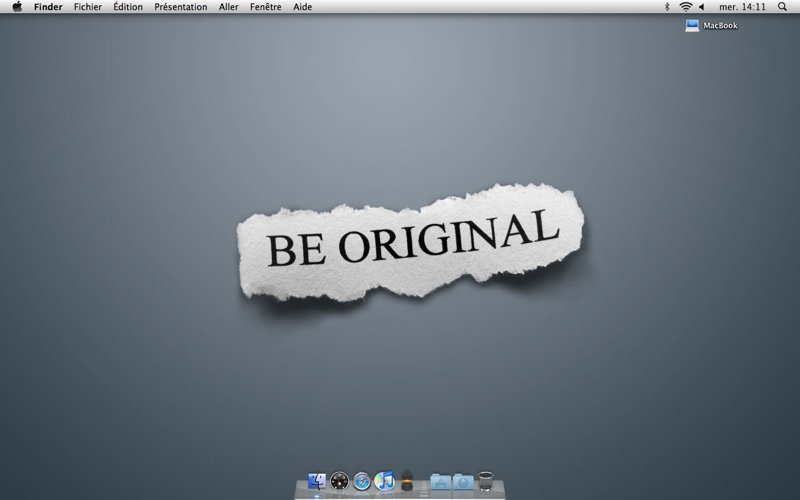Open the Aller menu
The image size is (800, 500).
click(229, 7)
